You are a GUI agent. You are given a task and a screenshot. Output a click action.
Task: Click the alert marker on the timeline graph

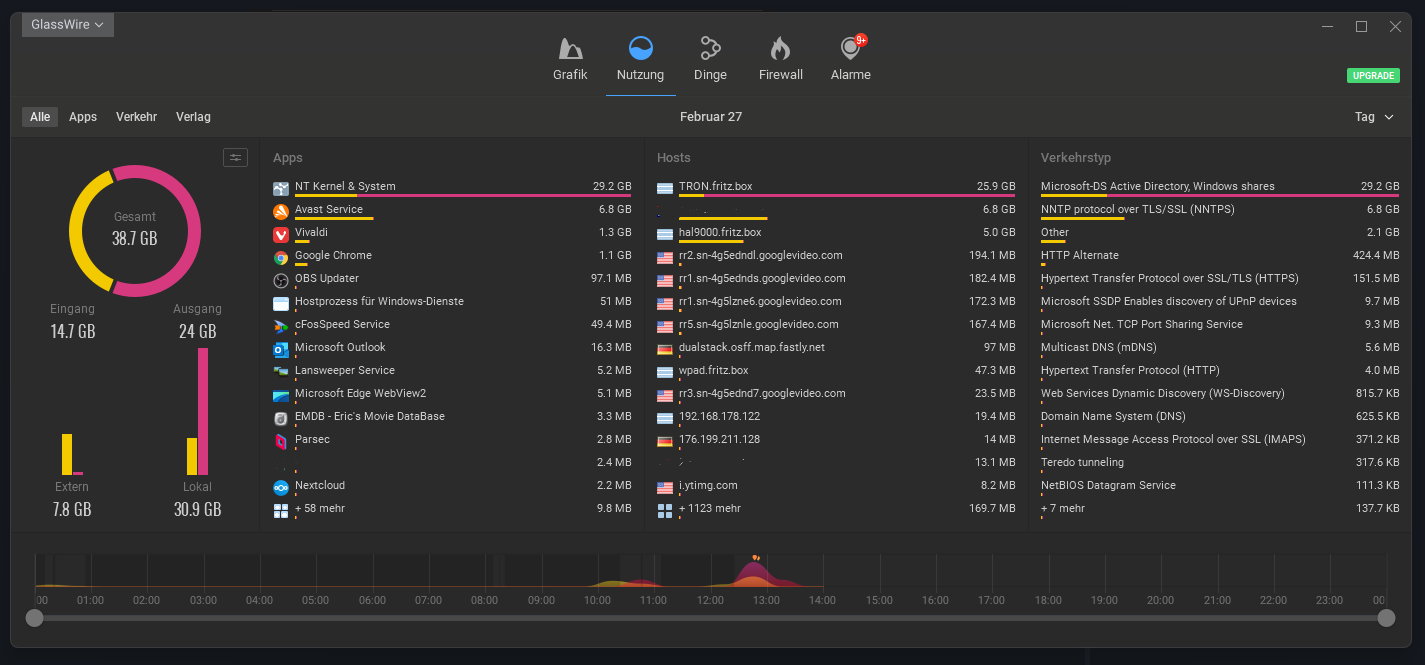click(756, 558)
